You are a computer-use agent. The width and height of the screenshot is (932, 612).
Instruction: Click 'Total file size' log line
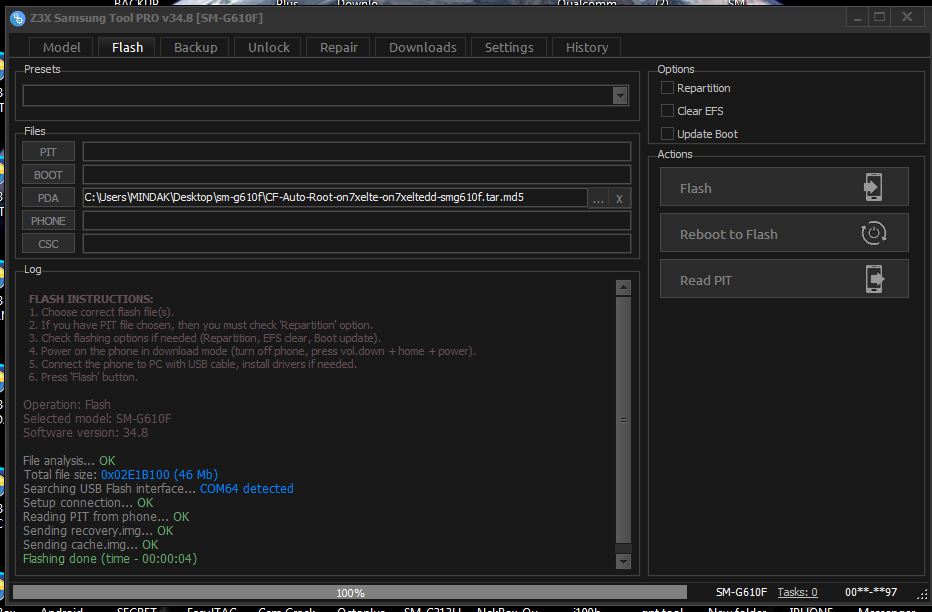coord(121,475)
